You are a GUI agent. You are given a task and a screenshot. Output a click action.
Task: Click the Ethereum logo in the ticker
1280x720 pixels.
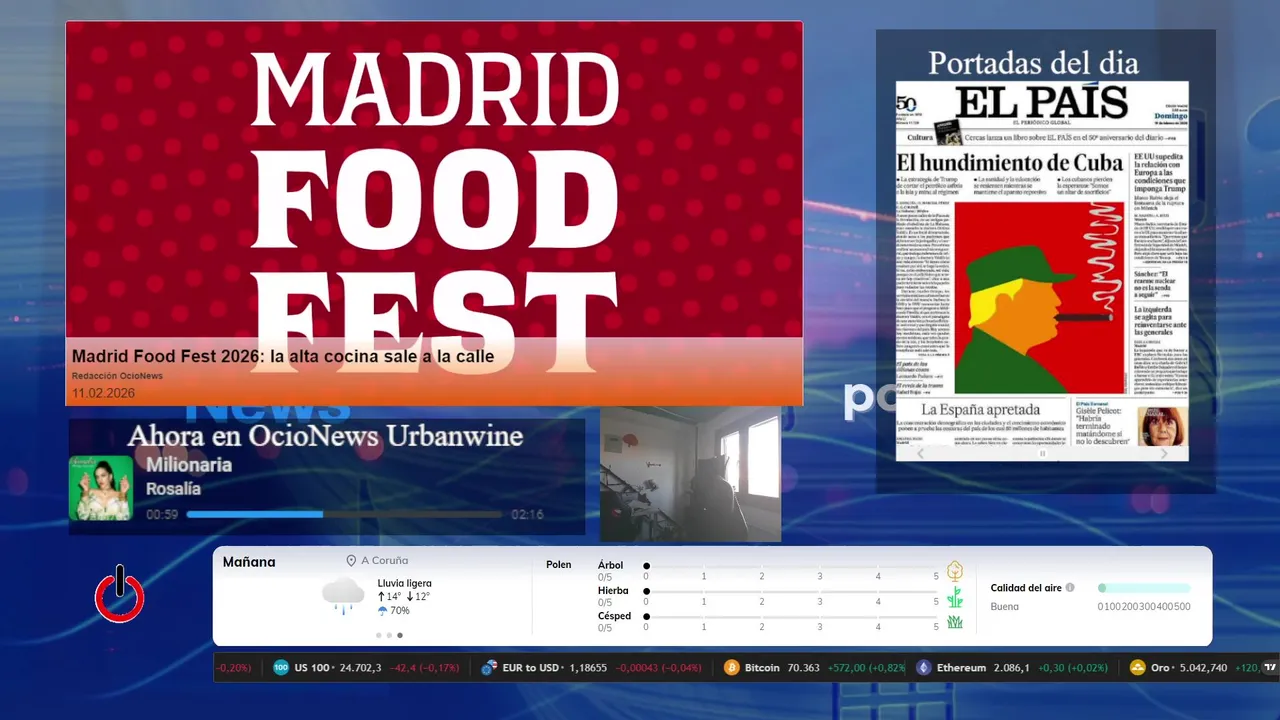924,667
